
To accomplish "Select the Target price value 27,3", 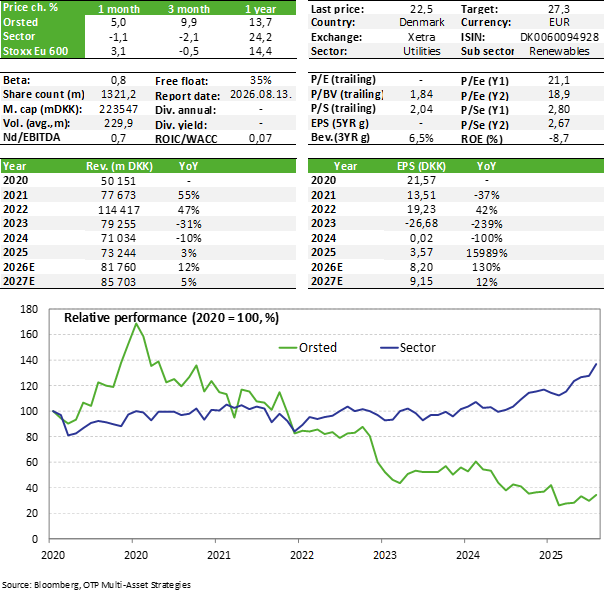I will tap(559, 8).
